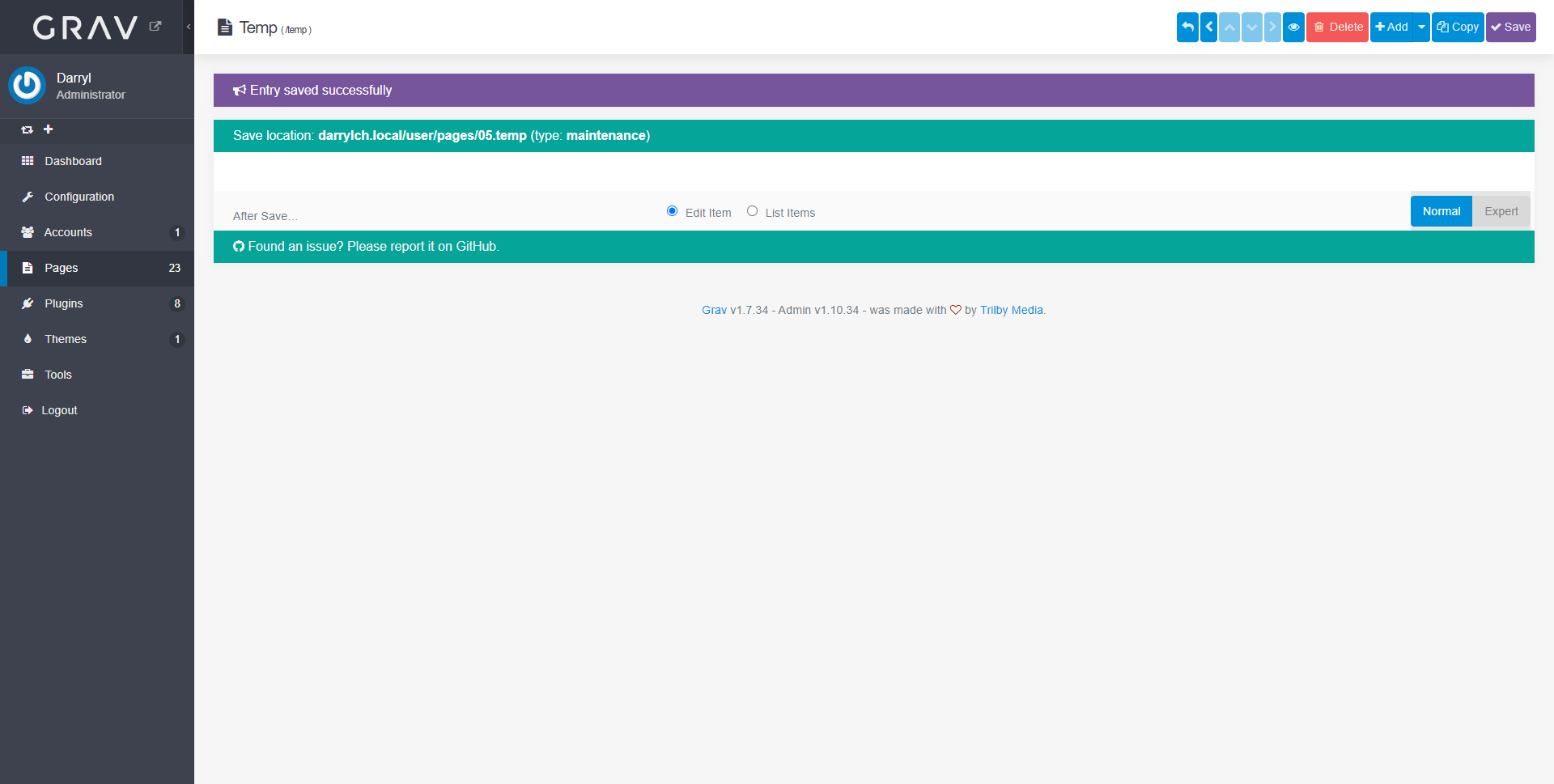Open Themes in the sidebar

click(x=97, y=339)
